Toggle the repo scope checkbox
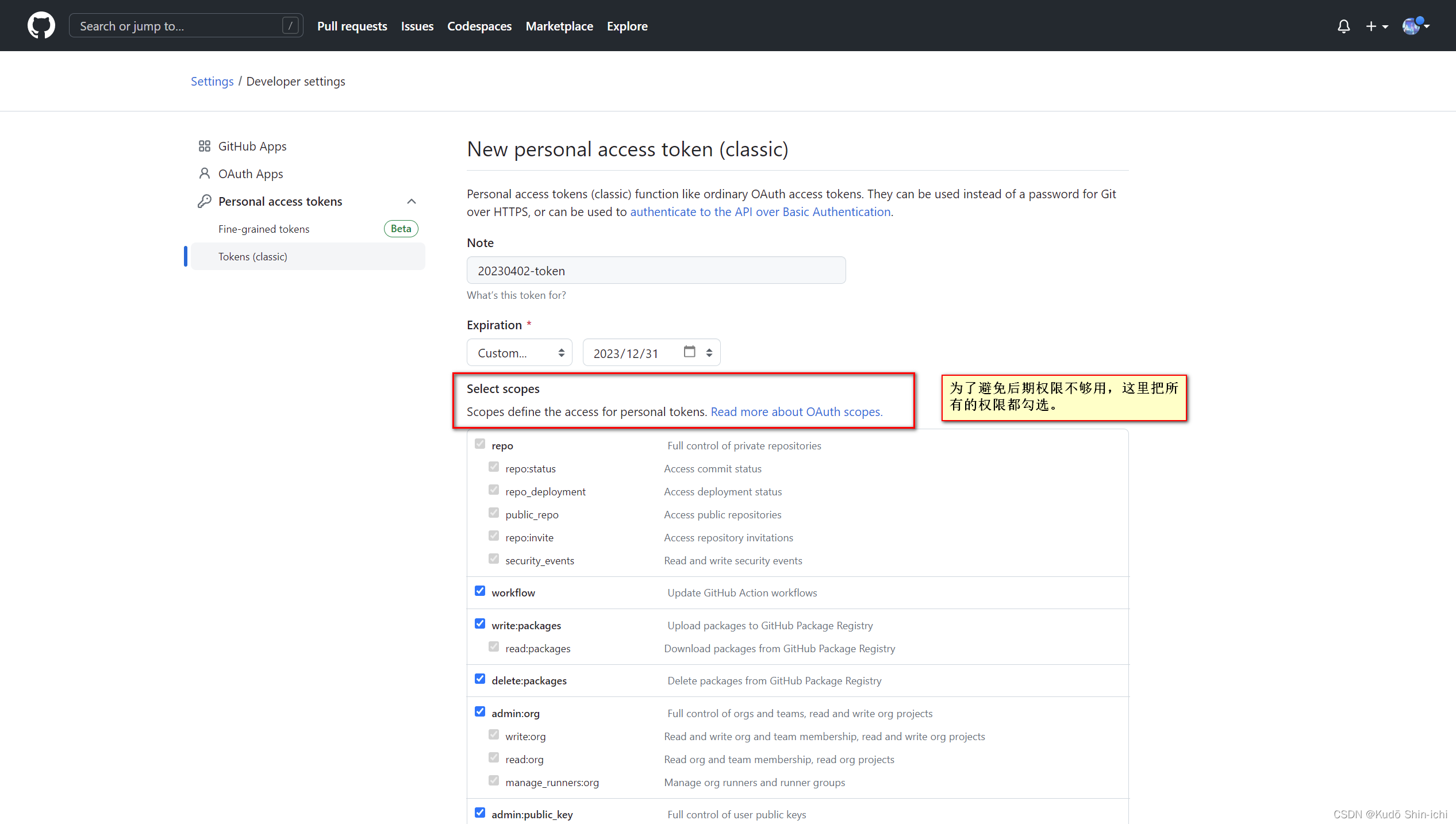 click(x=480, y=444)
